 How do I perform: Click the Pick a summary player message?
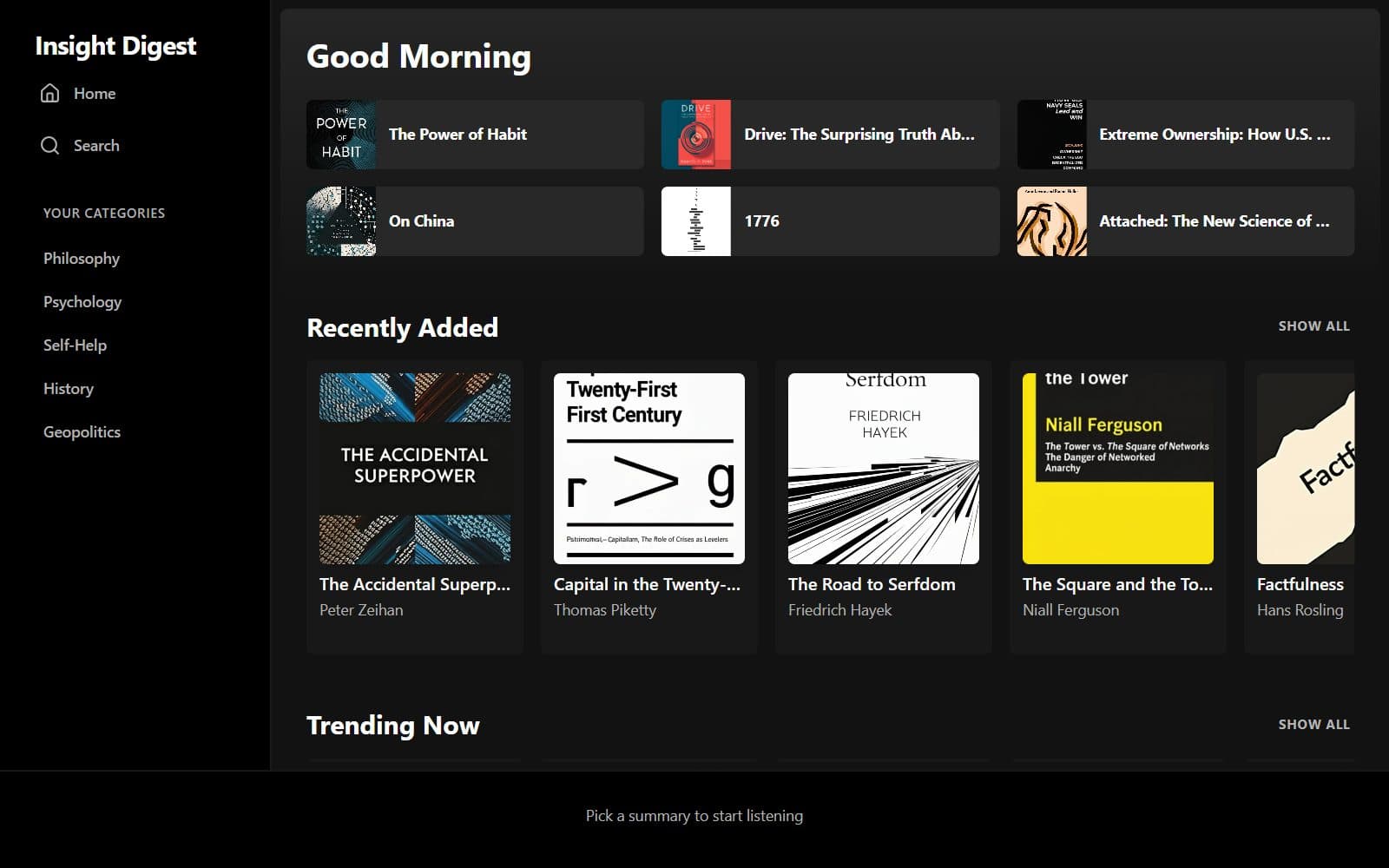[694, 816]
